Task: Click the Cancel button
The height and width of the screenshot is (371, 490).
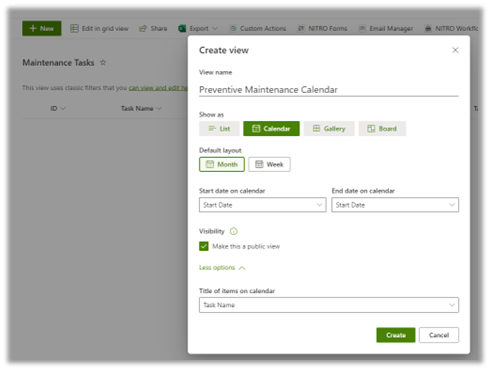Action: tap(439, 335)
